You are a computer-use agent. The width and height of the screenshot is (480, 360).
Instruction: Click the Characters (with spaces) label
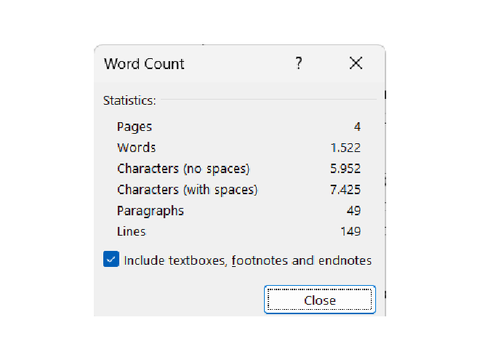coord(187,190)
